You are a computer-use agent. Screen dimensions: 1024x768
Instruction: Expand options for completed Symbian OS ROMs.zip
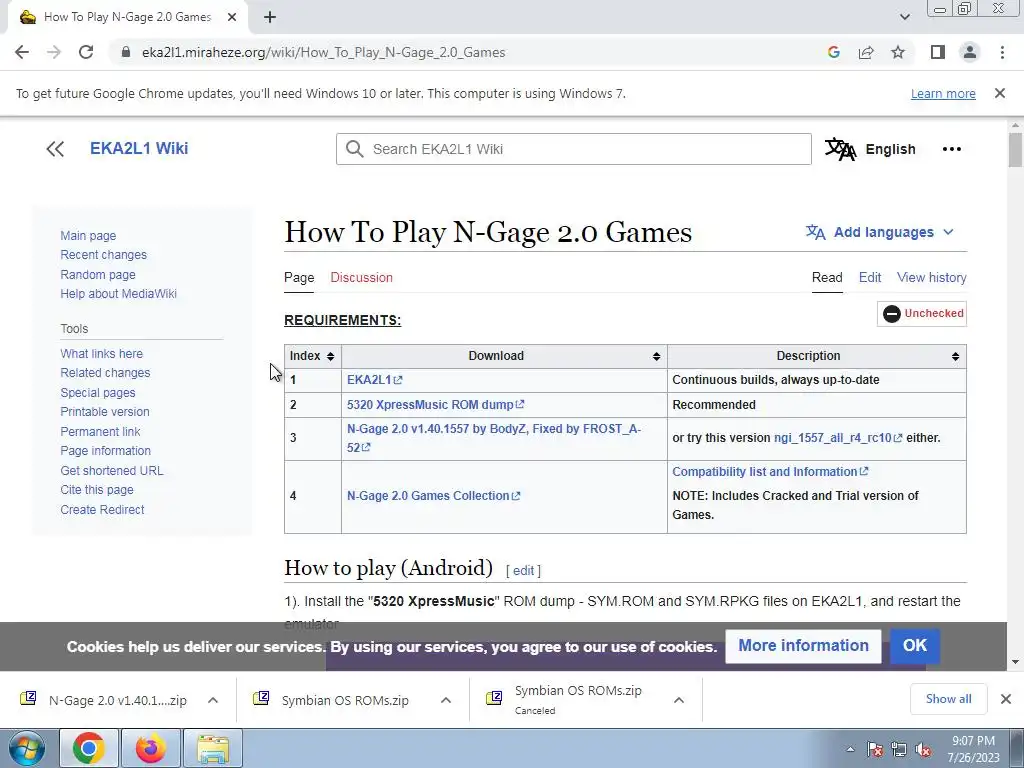(x=446, y=700)
